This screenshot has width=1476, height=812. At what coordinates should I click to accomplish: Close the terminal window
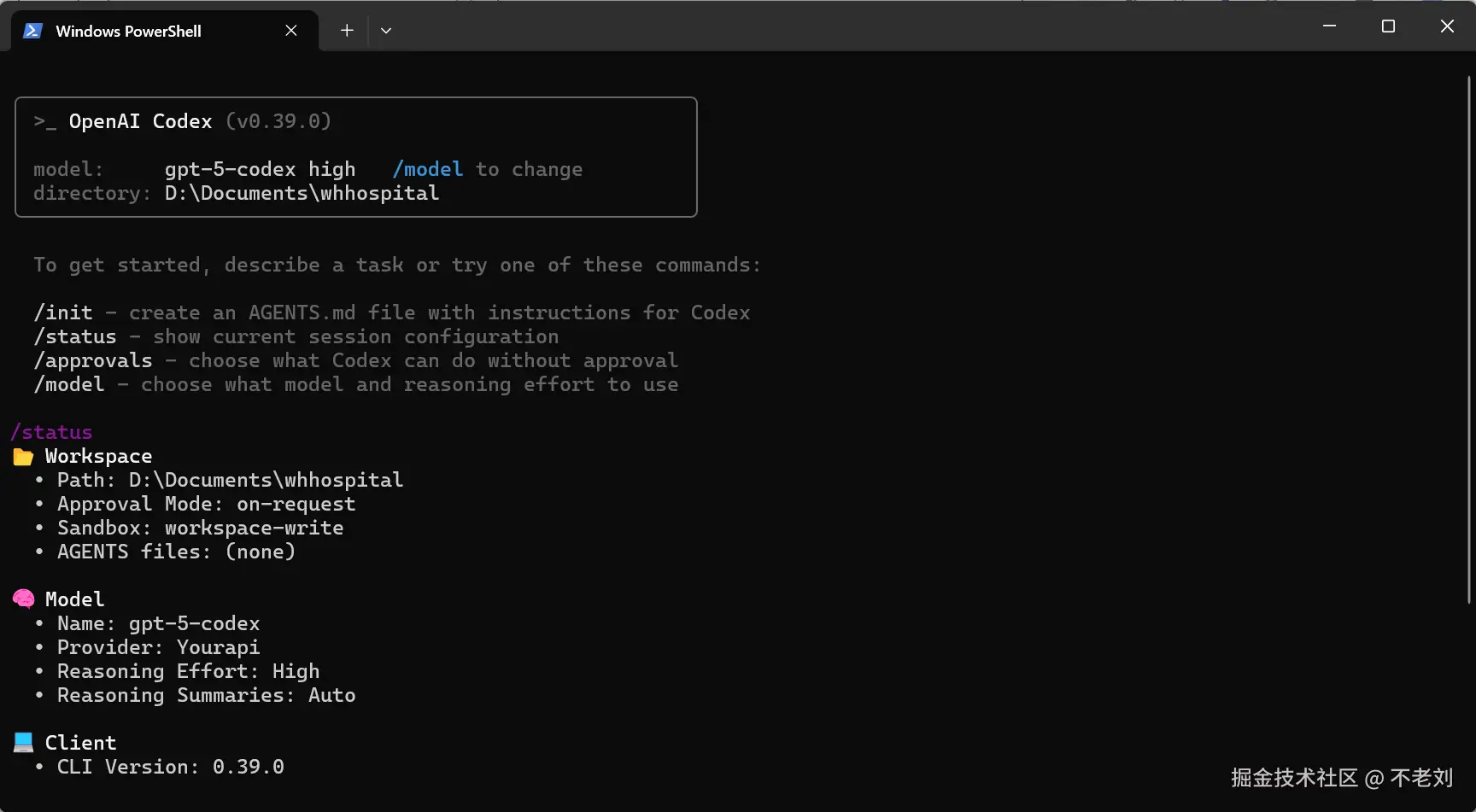click(x=1447, y=26)
